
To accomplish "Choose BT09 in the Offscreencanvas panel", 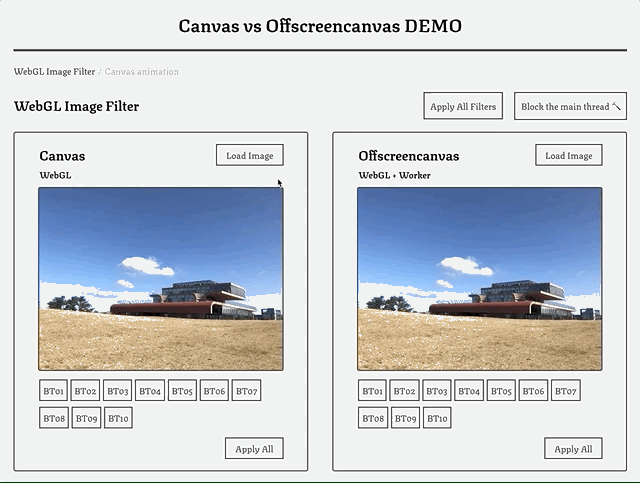I will (x=405, y=418).
